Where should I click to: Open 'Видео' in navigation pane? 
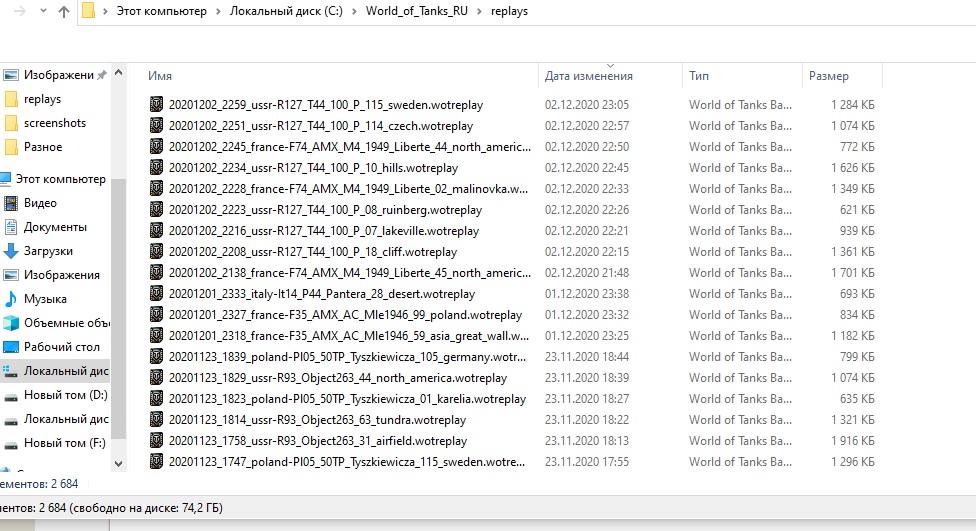coord(40,203)
